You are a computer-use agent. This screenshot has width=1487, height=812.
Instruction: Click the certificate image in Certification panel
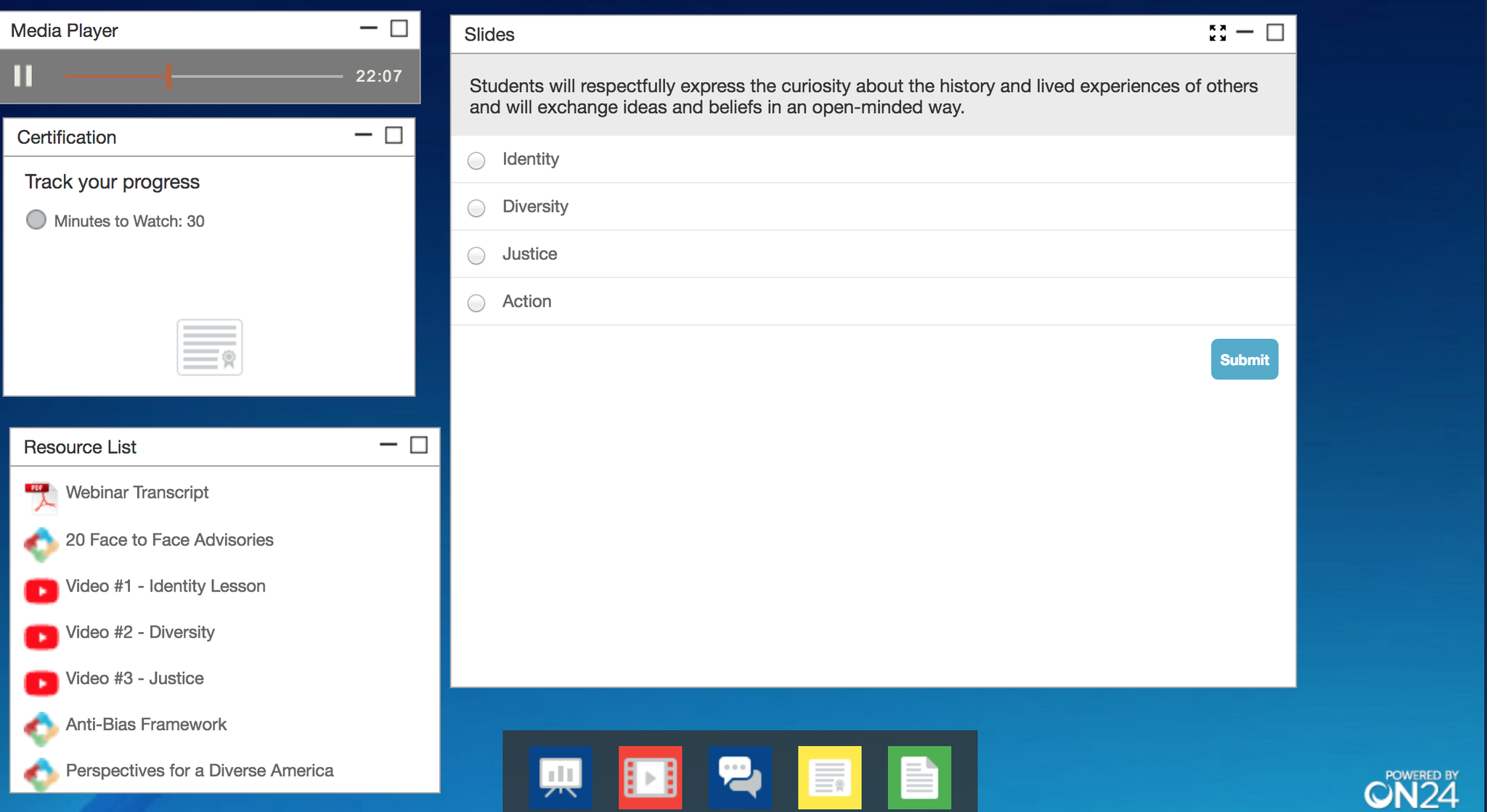[209, 347]
